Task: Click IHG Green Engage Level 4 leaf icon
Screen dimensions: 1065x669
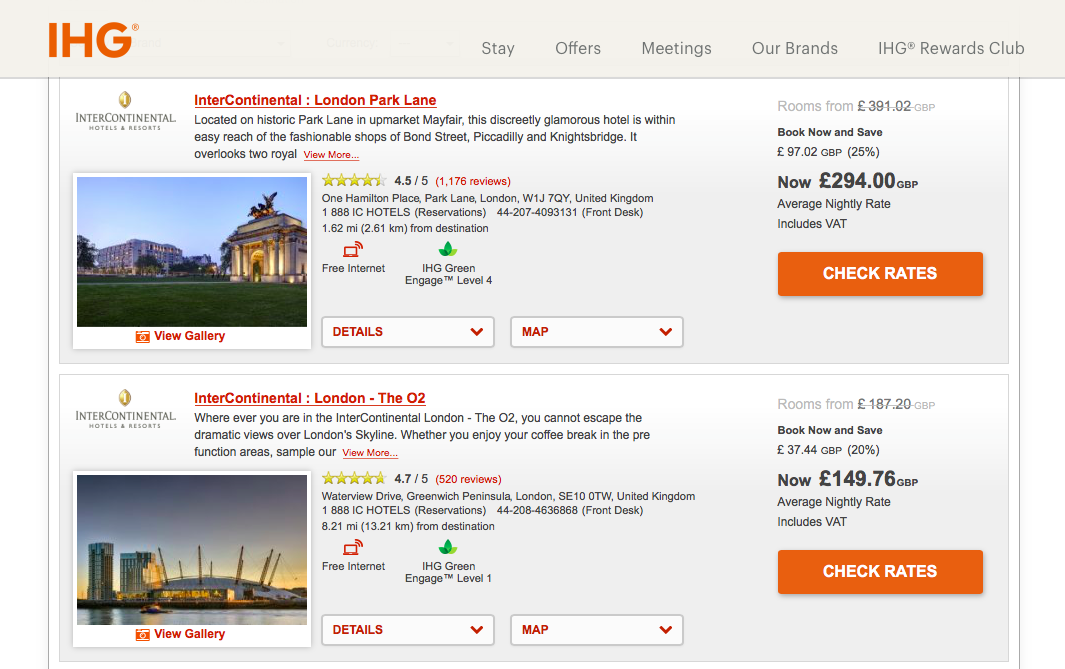Action: pos(448,250)
